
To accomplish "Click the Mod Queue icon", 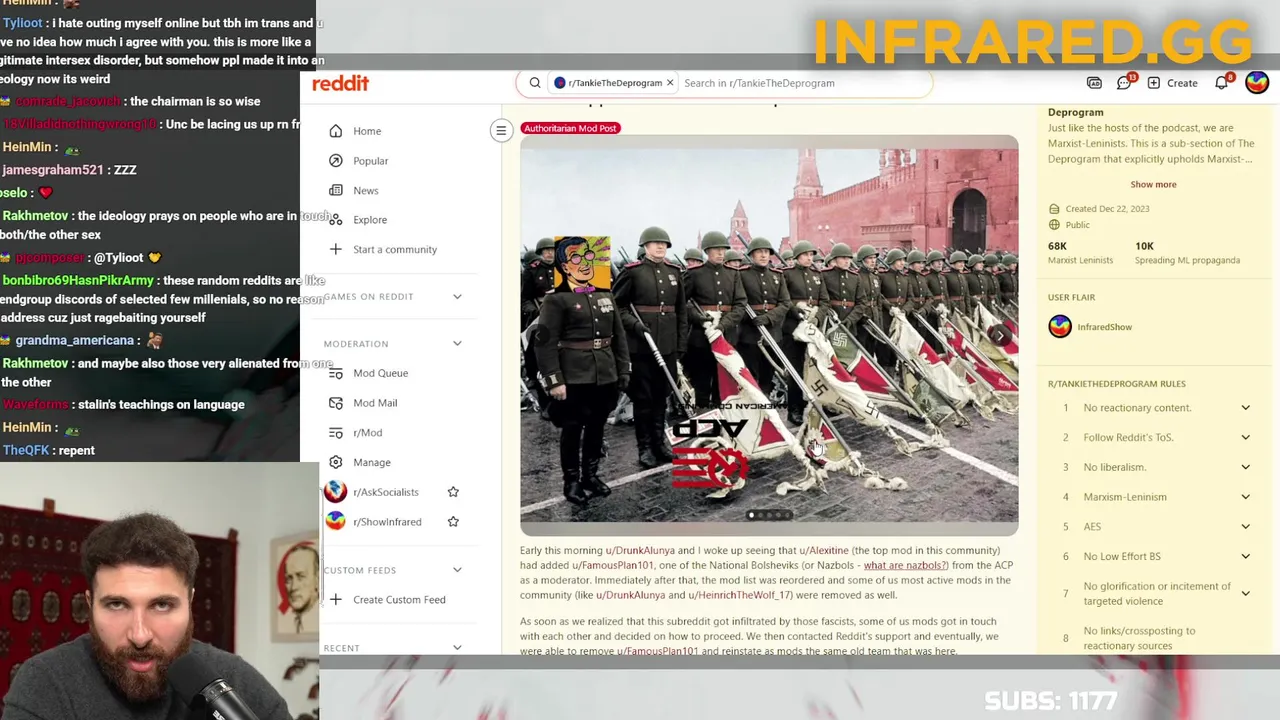I will 335,373.
